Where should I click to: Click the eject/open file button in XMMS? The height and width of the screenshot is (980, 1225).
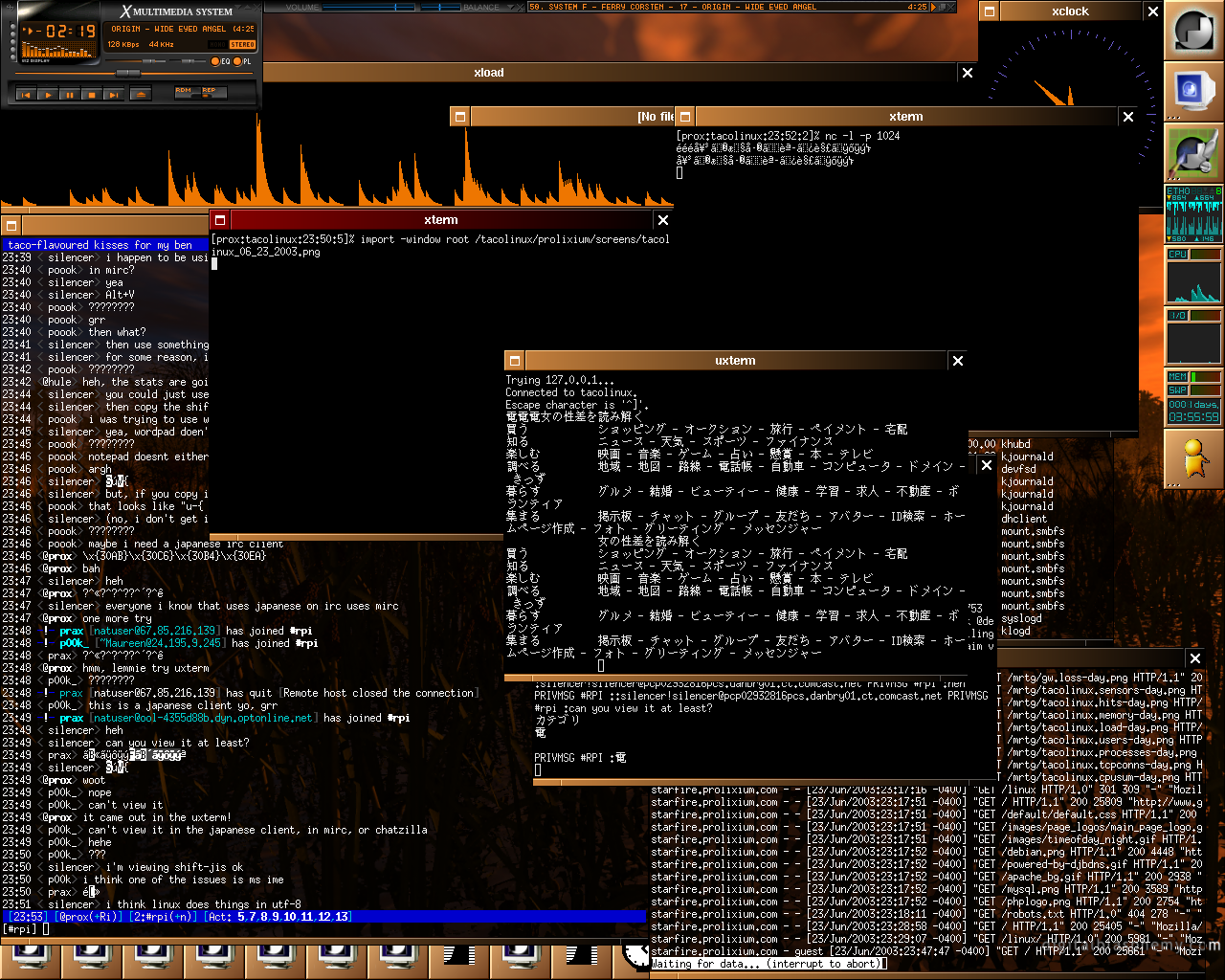click(141, 95)
